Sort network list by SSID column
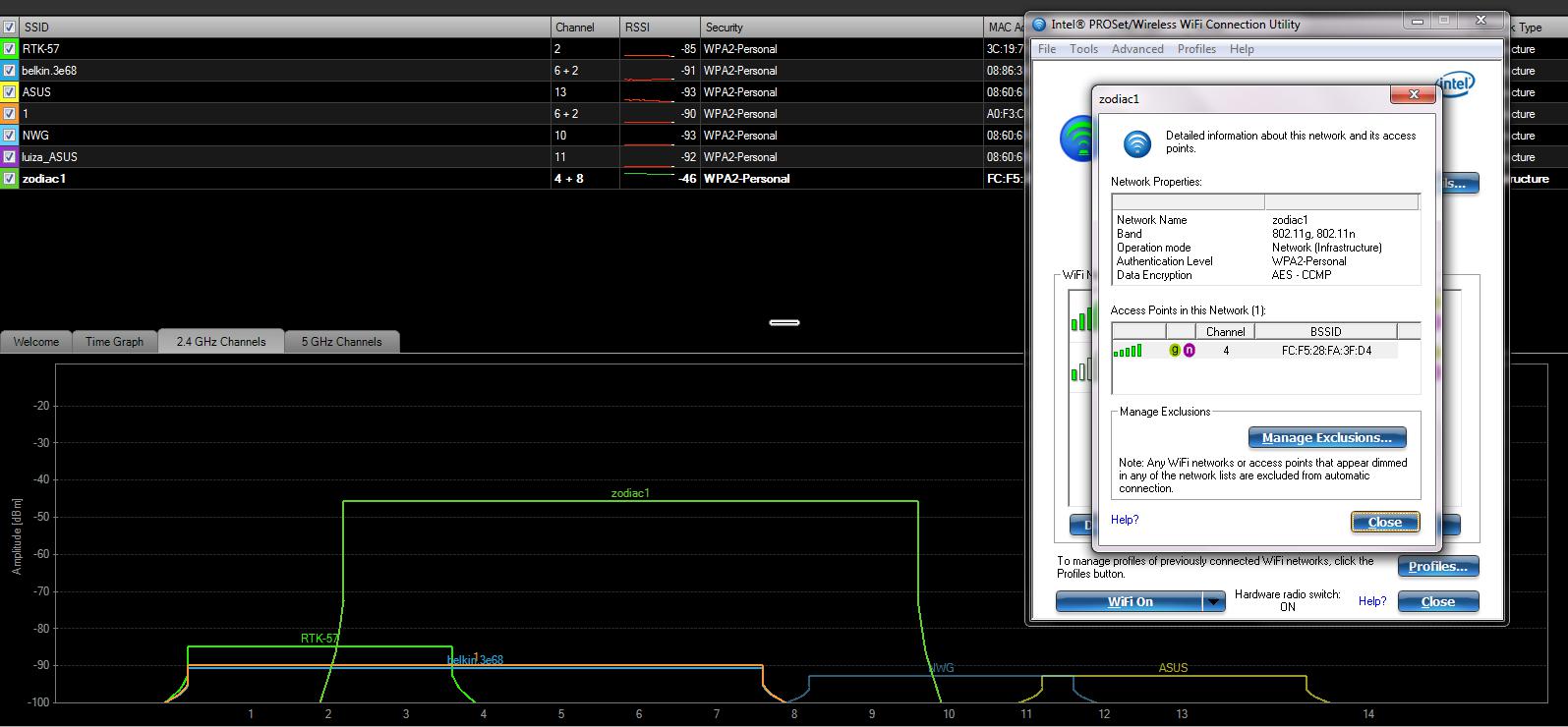The image size is (1568, 727). (x=284, y=28)
